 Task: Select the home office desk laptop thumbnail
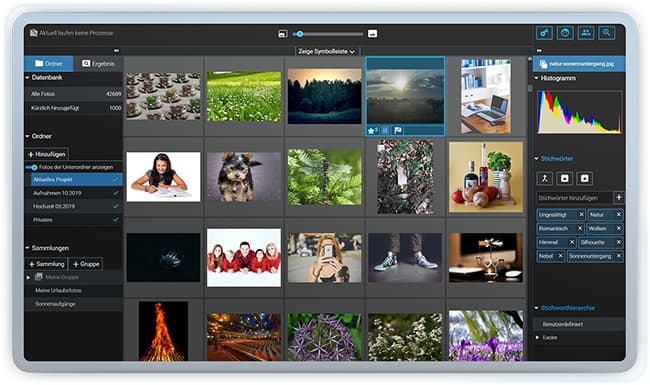pyautogui.click(x=485, y=97)
